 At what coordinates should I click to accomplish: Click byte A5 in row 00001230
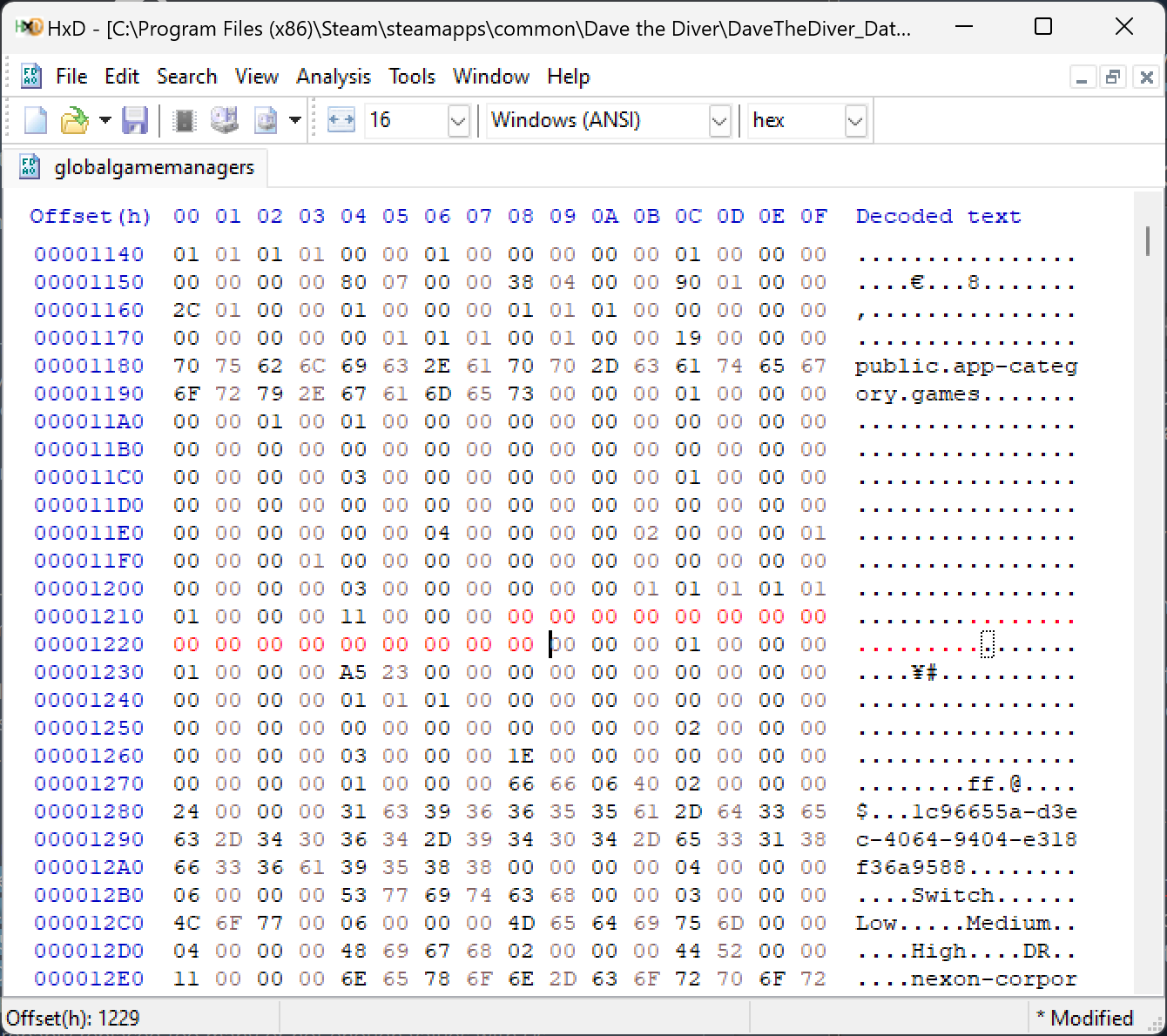click(x=354, y=672)
